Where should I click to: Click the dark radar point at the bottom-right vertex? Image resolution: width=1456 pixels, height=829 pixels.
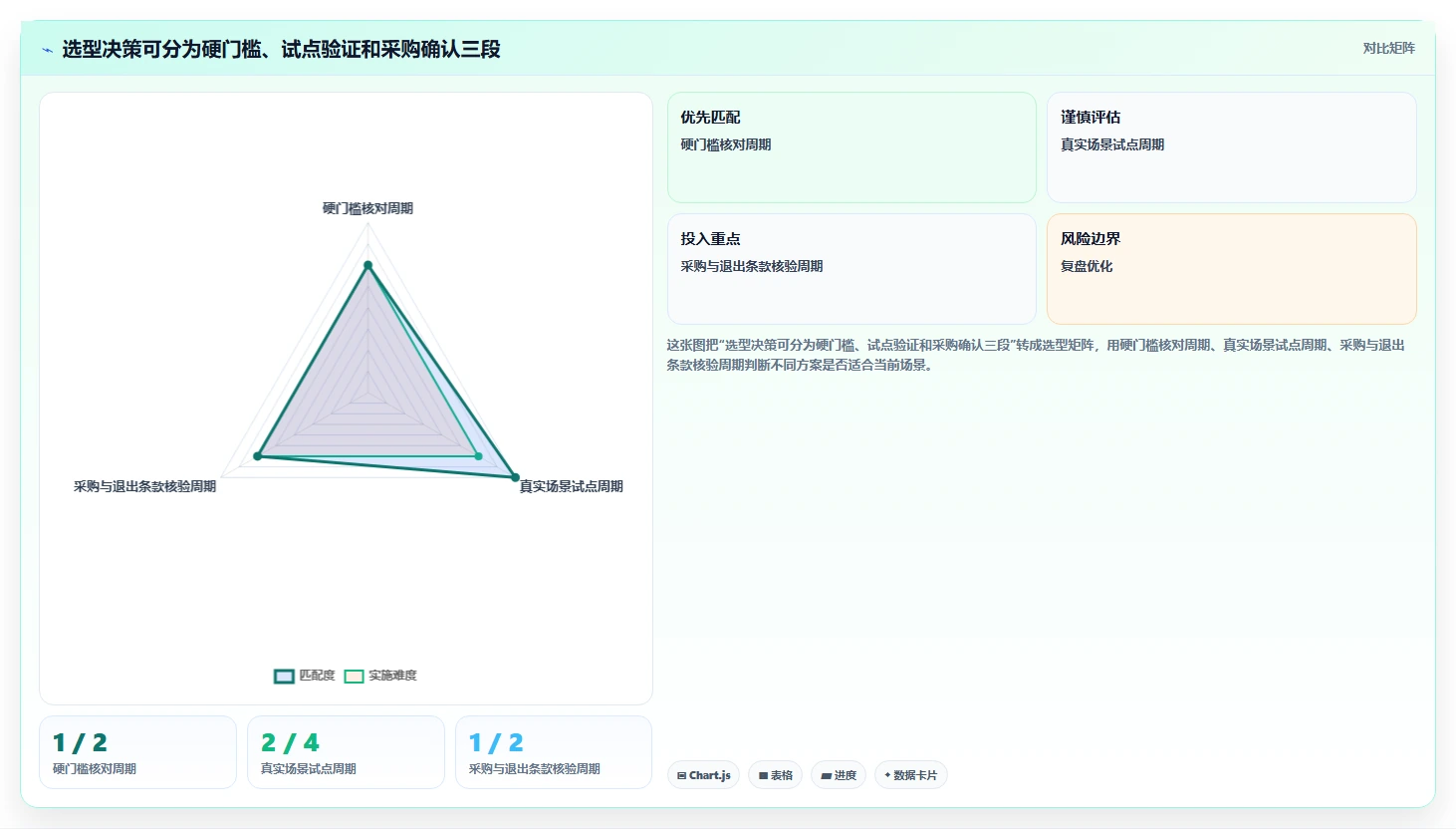click(515, 477)
